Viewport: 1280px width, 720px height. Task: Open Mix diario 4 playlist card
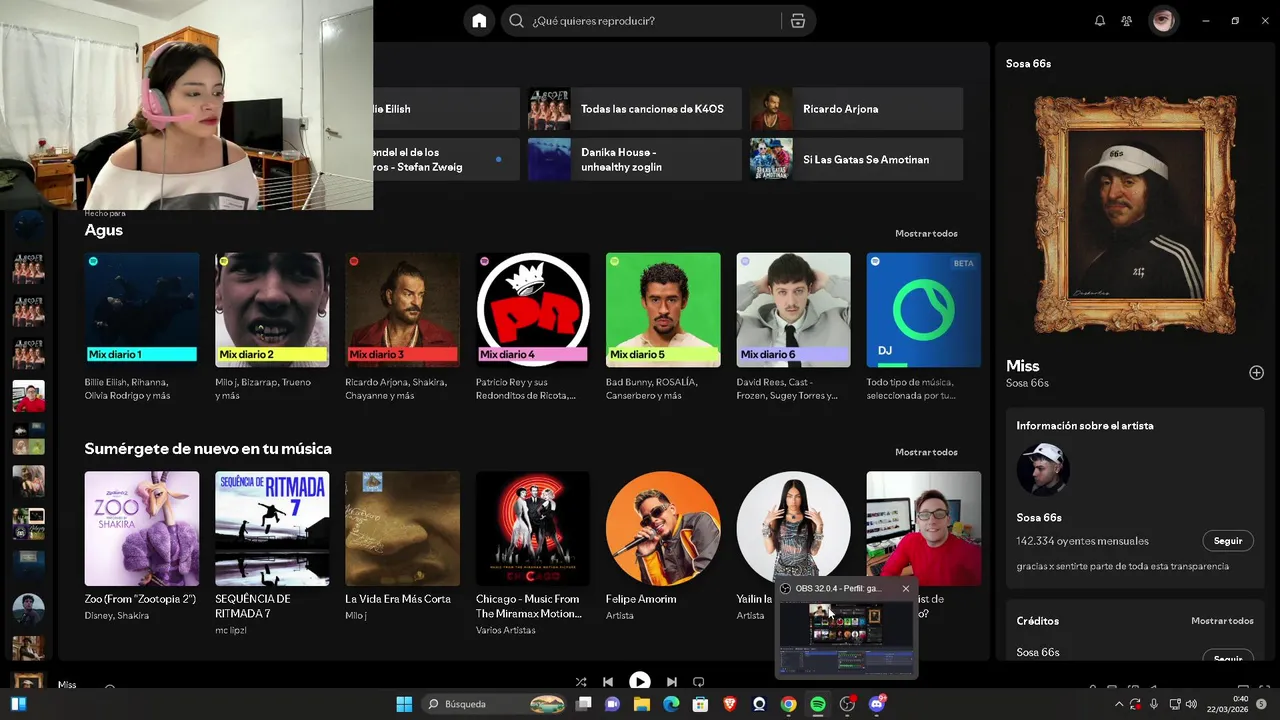click(x=533, y=328)
